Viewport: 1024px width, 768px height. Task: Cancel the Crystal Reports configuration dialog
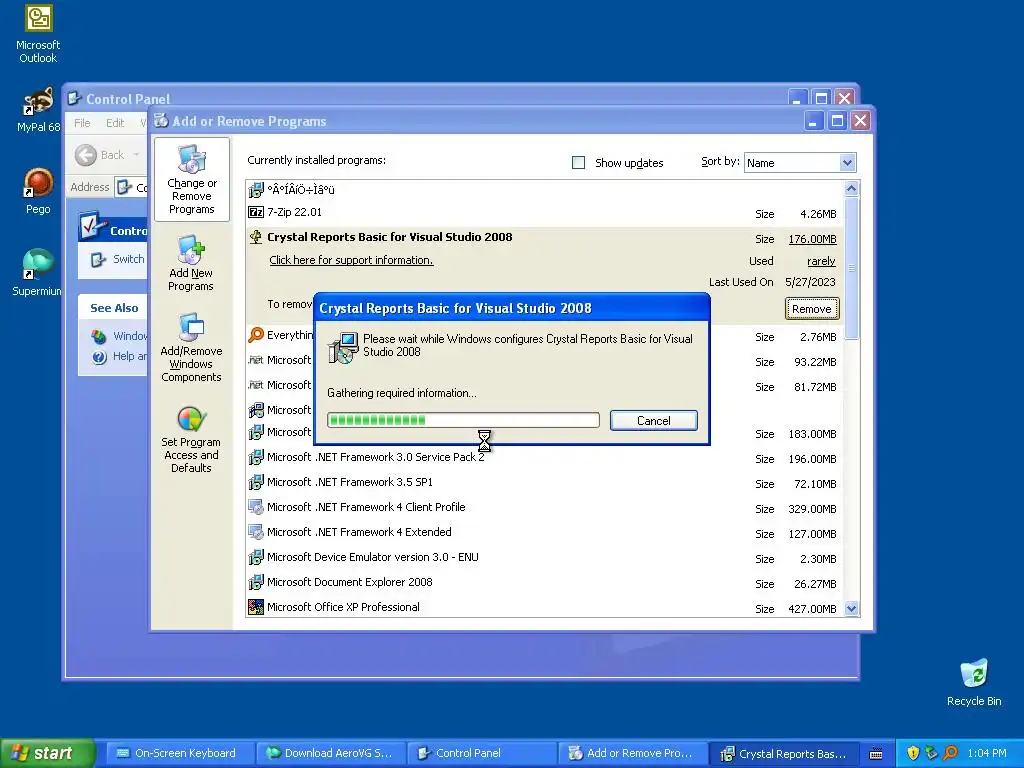point(654,421)
